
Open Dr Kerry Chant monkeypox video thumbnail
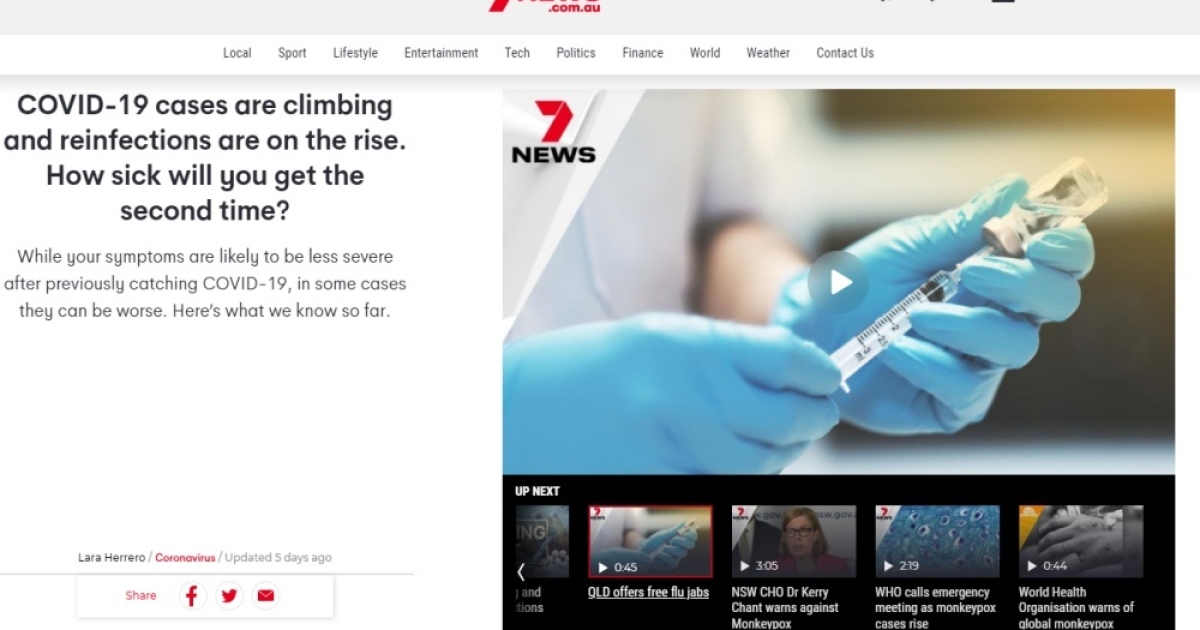[794, 541]
